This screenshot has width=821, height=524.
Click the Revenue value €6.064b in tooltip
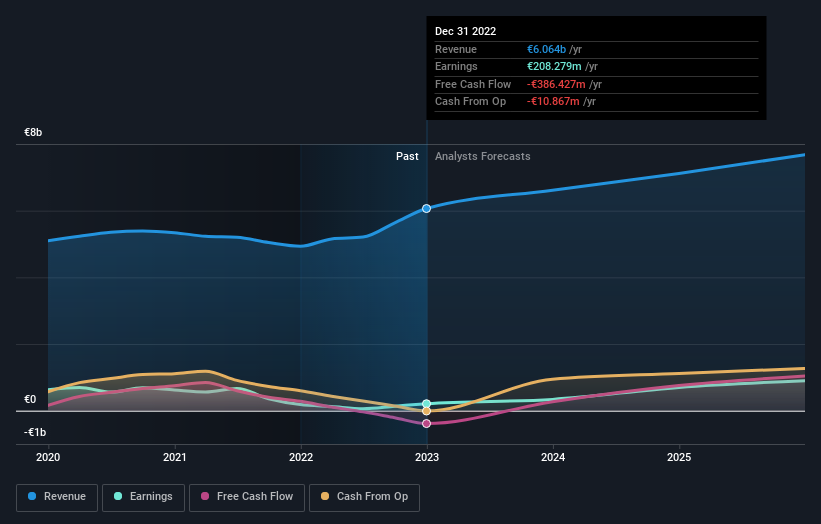point(546,49)
